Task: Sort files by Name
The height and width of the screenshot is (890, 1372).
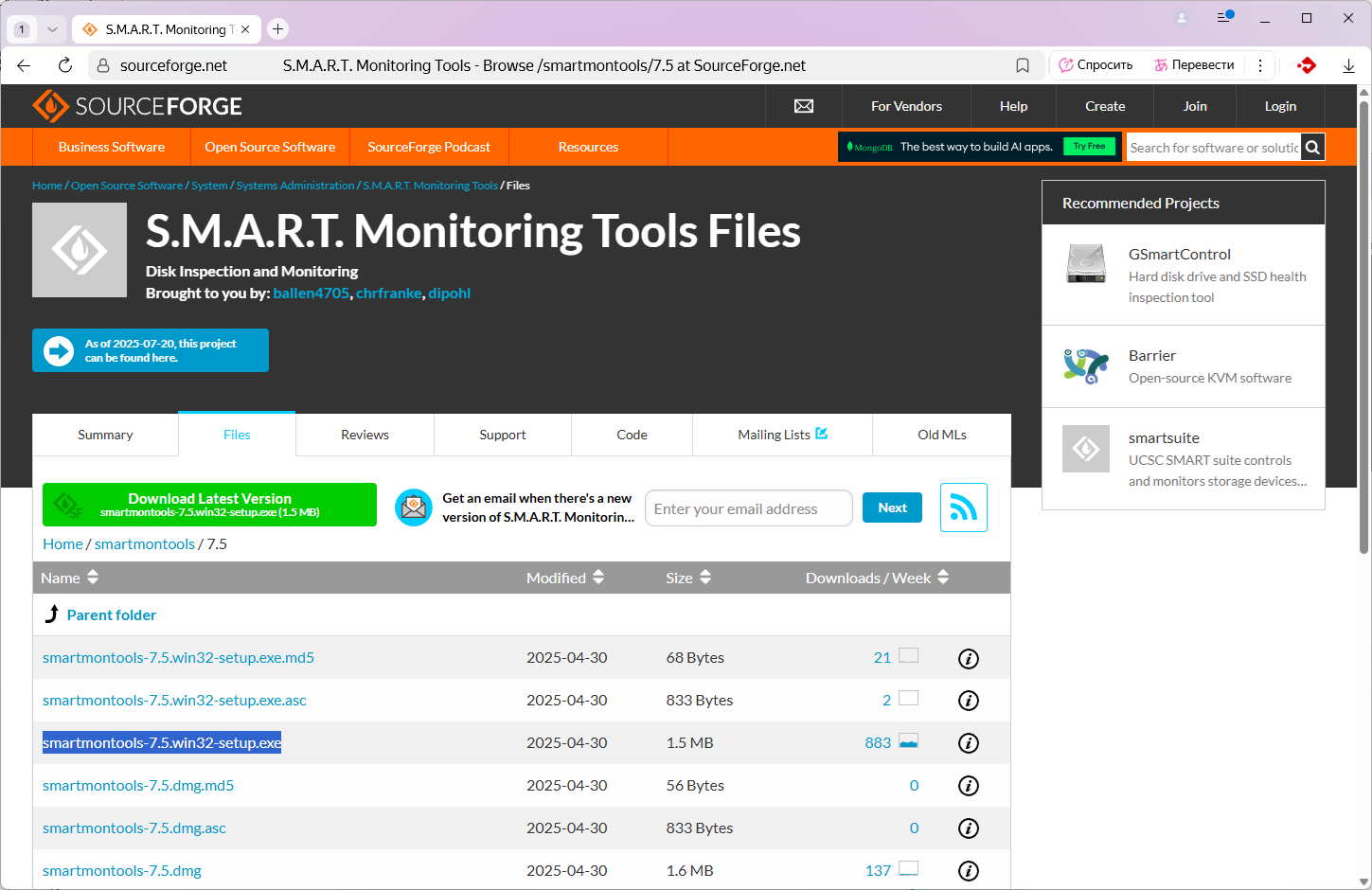Action: pos(69,578)
